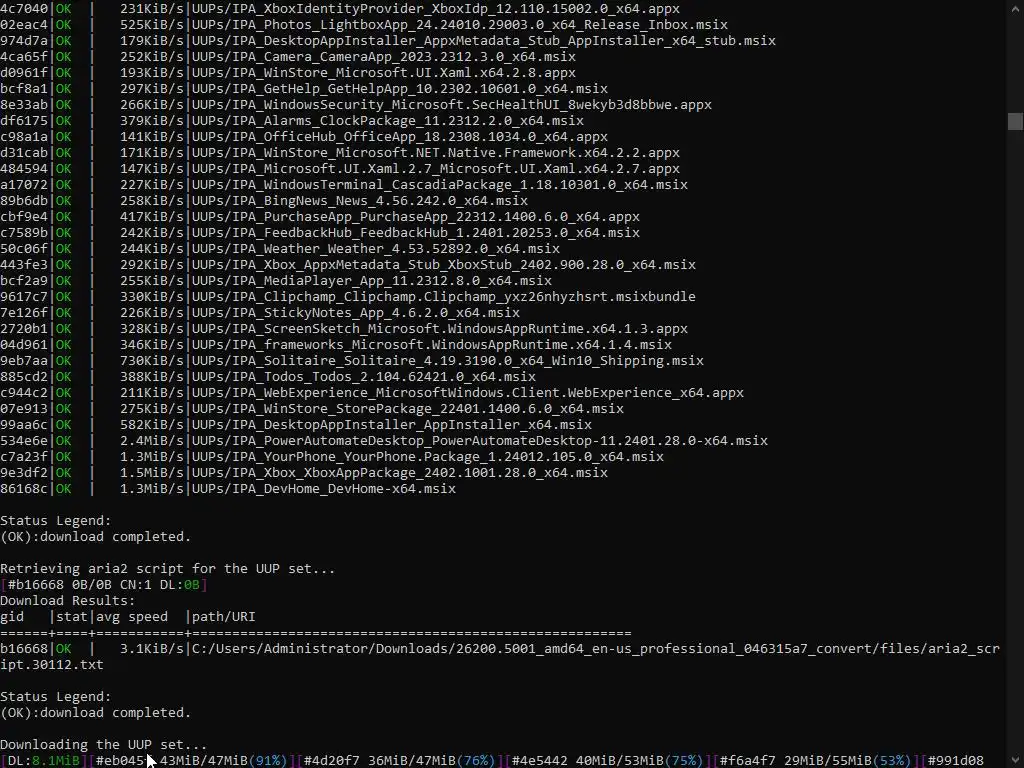This screenshot has height=768, width=1024.
Task: Click the 'path/URI' column header
Action: (x=223, y=616)
